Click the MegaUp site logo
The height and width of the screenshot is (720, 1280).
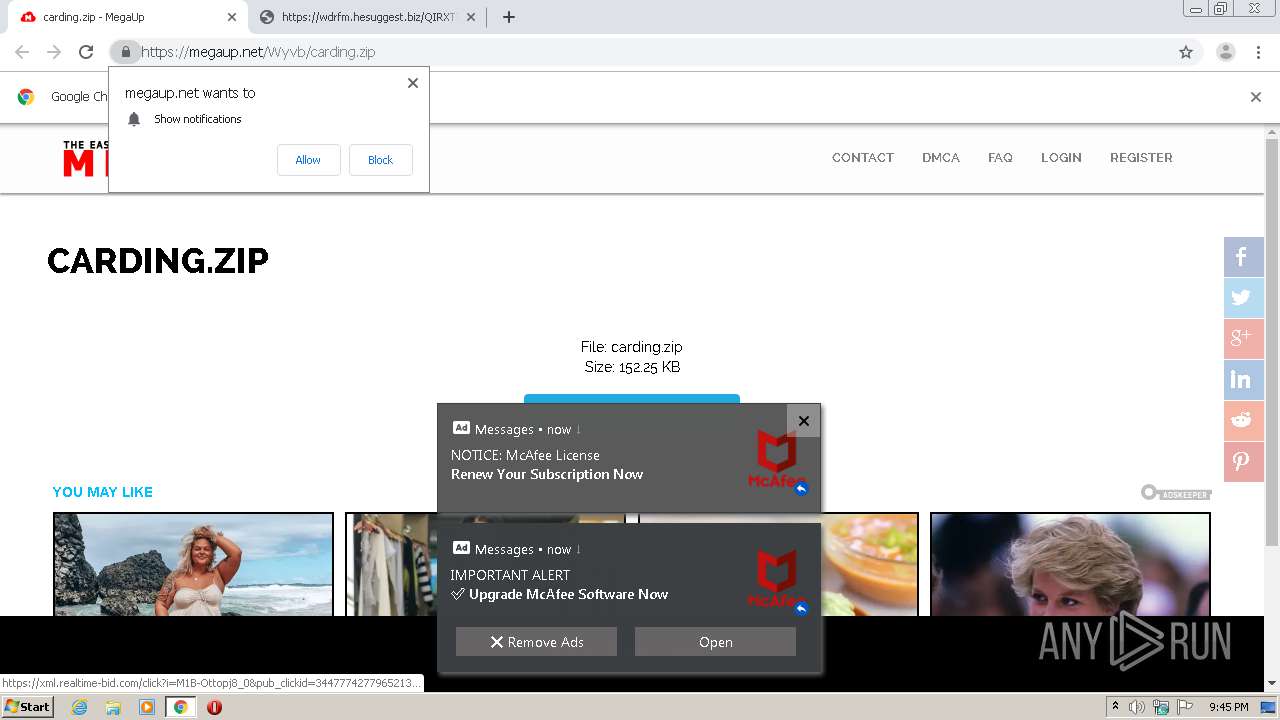[85, 159]
